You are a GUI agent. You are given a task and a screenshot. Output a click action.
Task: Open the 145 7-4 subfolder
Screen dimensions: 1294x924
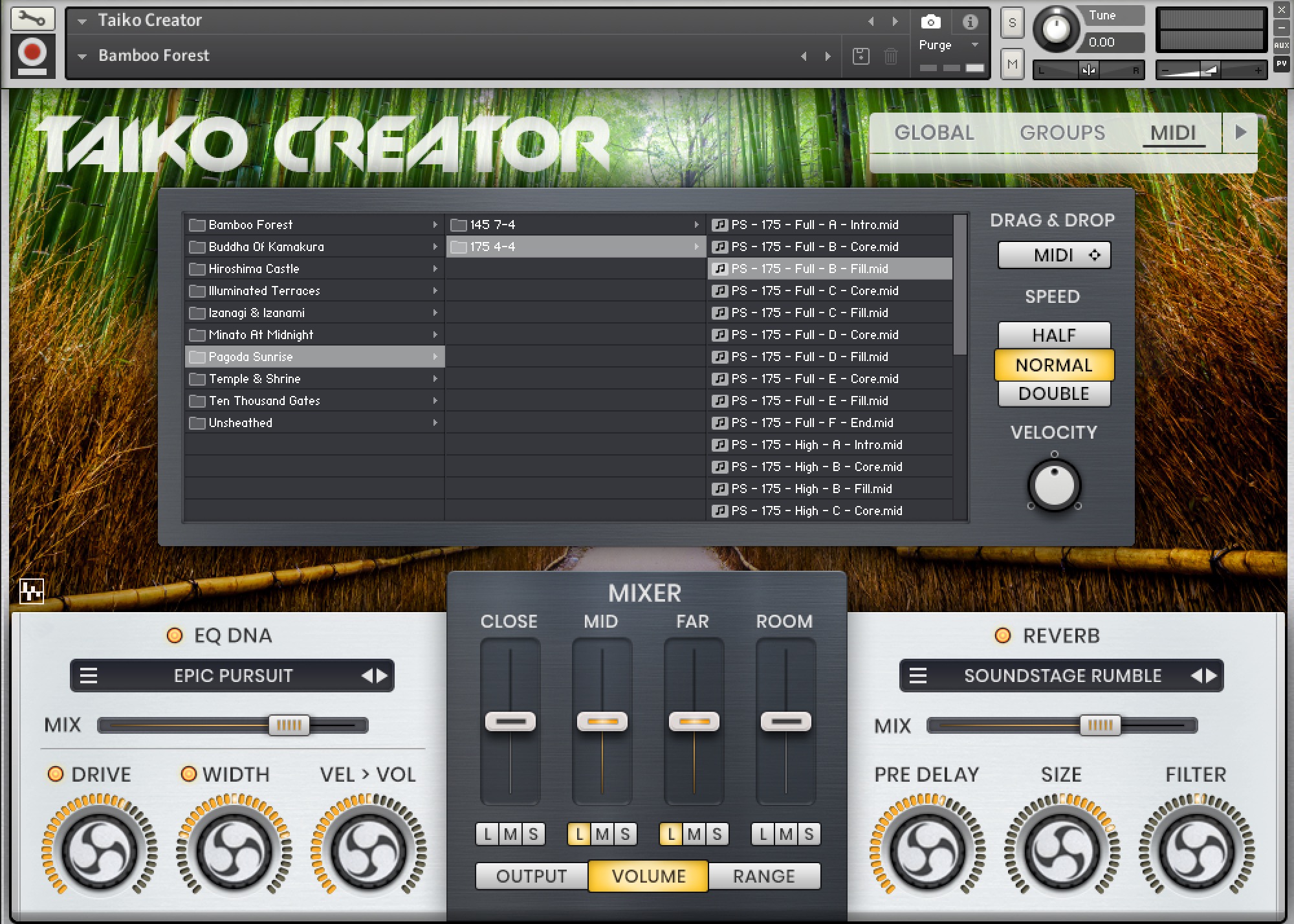pos(575,225)
